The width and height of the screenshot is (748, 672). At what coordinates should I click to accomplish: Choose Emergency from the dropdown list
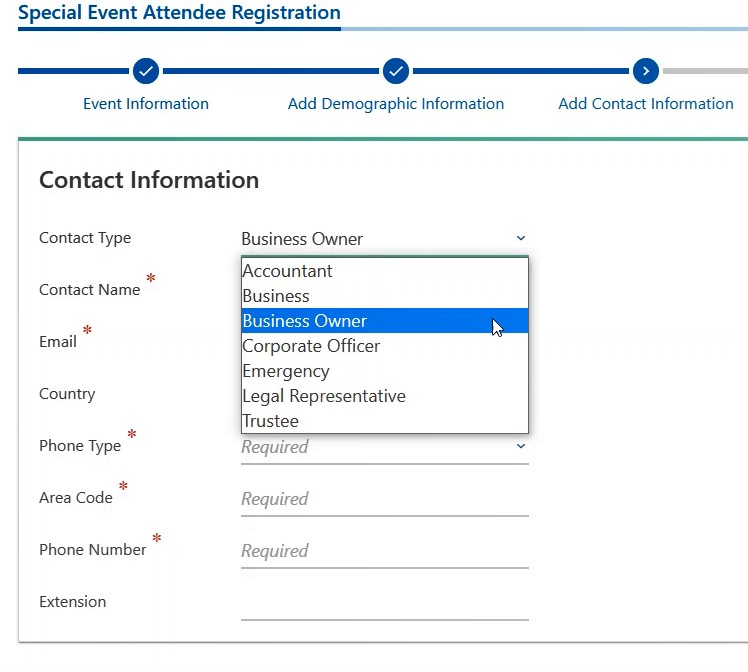click(384, 371)
